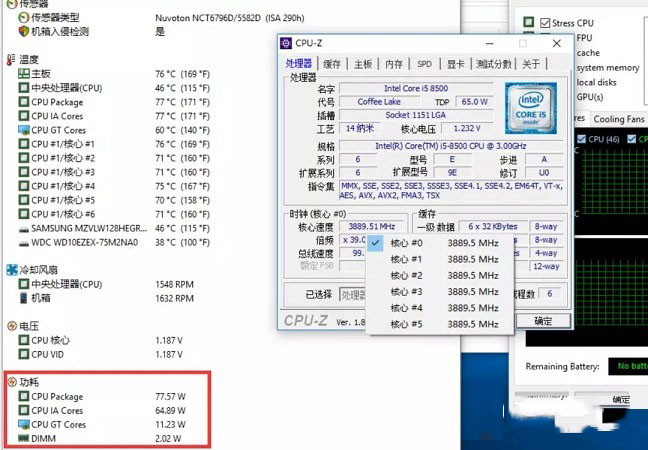Open the Cooling Fans tab in stability test
648x450 pixels.
[619, 119]
